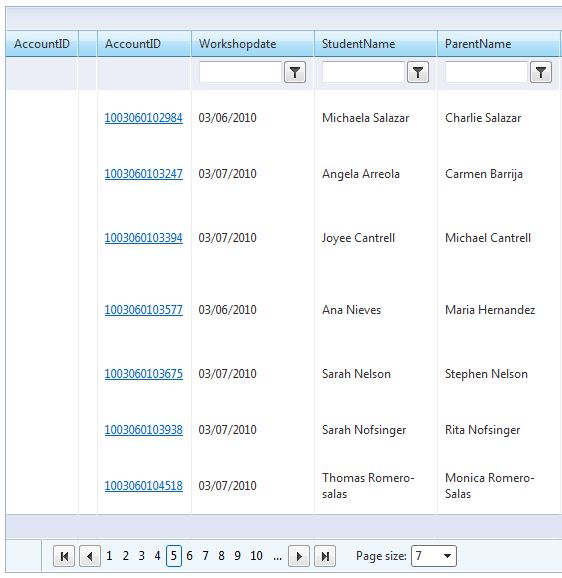The width and height of the screenshot is (562, 578).
Task: Open the StudentName filter funnel menu
Action: [x=418, y=72]
